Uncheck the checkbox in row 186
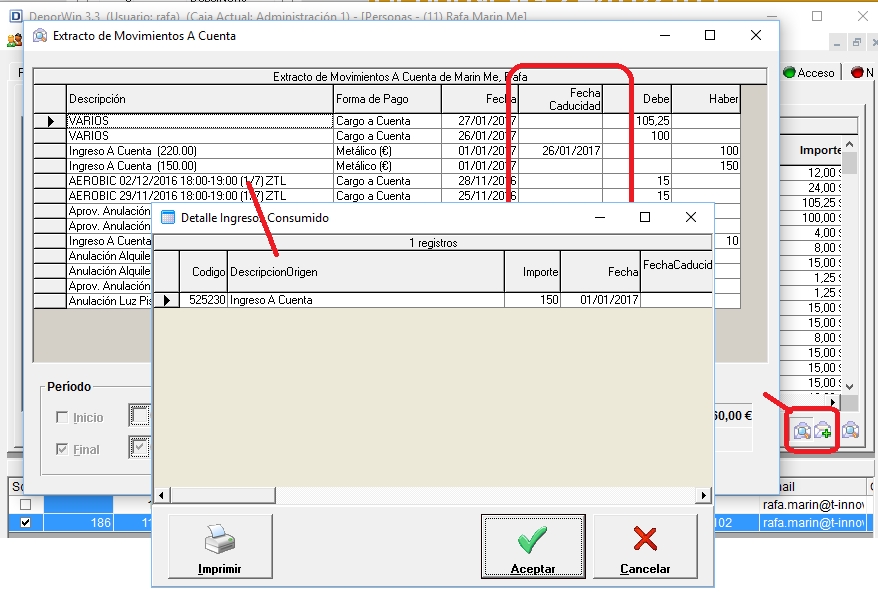Viewport: 878px width, 596px height. click(25, 523)
